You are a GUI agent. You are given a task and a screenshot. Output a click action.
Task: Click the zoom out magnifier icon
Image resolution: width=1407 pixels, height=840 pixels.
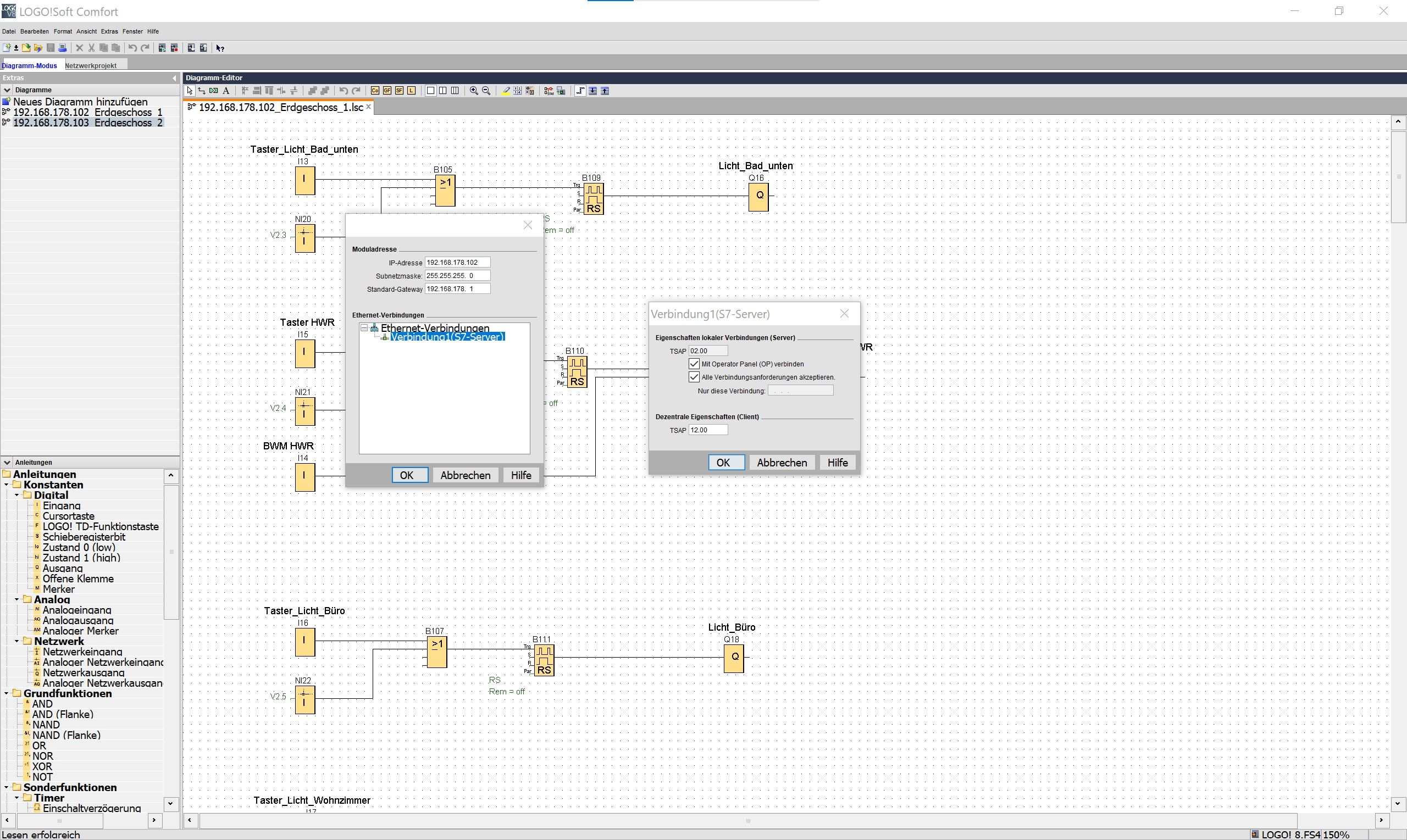[486, 91]
